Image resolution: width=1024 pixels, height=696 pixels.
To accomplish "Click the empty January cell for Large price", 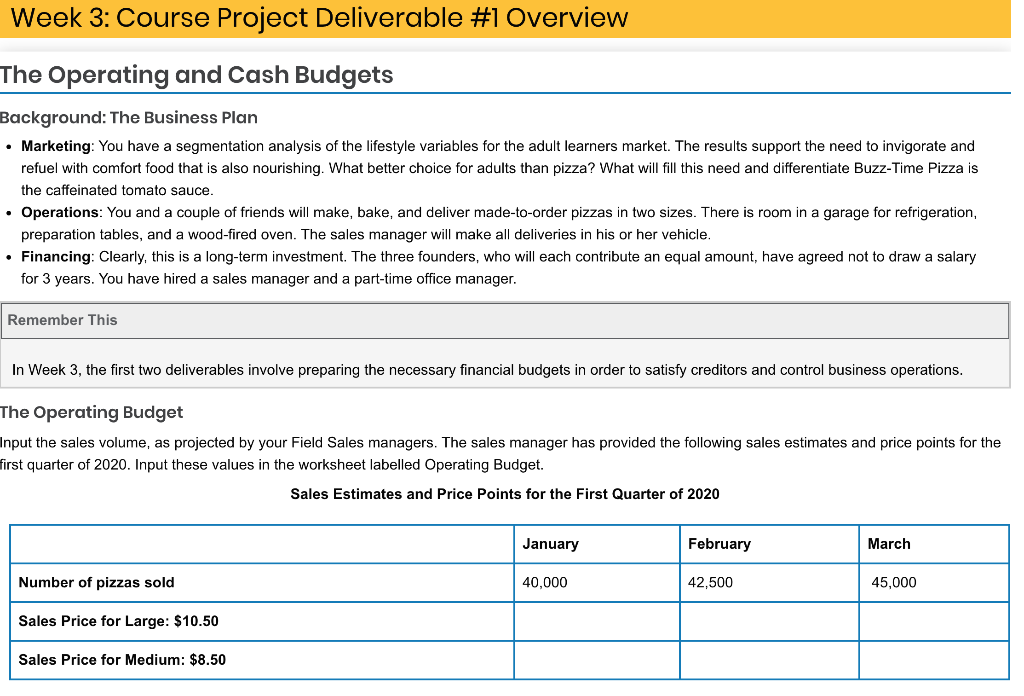I will click(596, 621).
